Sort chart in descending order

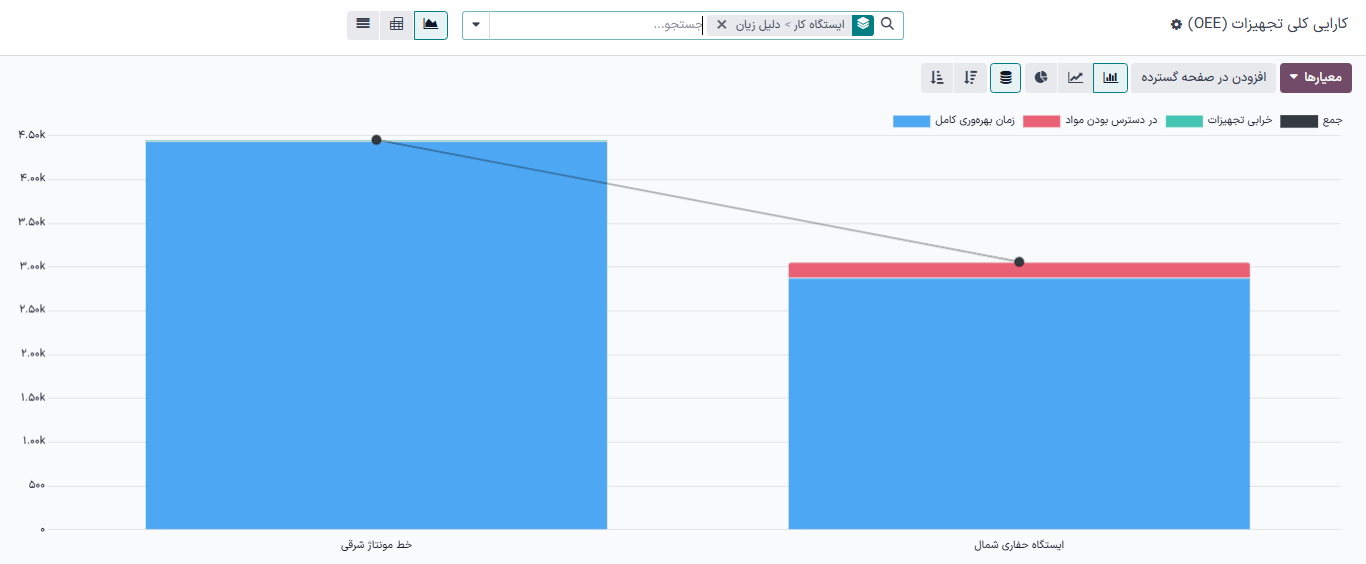click(x=971, y=77)
